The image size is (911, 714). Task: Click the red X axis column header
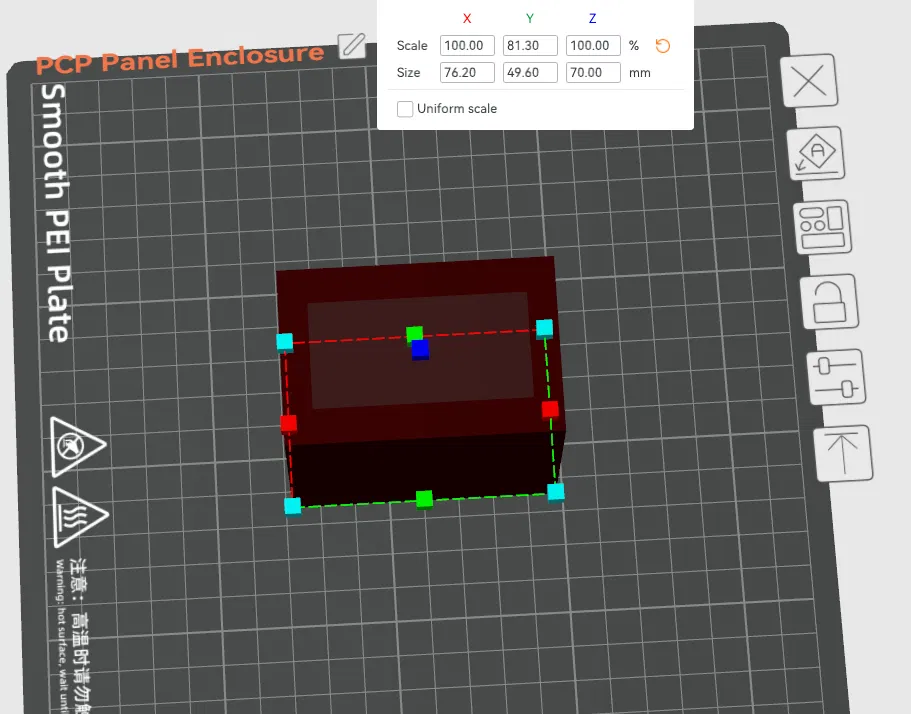tap(467, 19)
